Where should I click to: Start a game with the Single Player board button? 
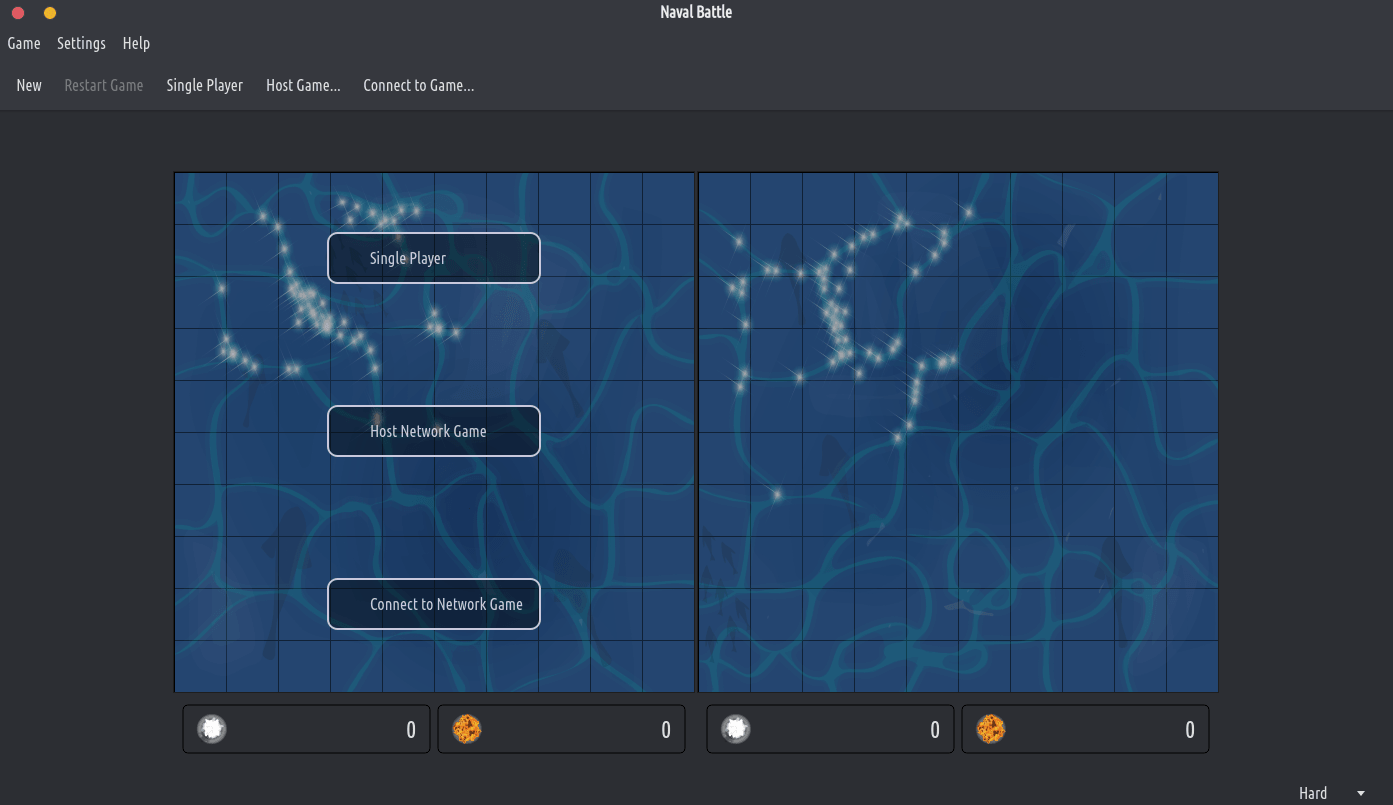(x=434, y=258)
